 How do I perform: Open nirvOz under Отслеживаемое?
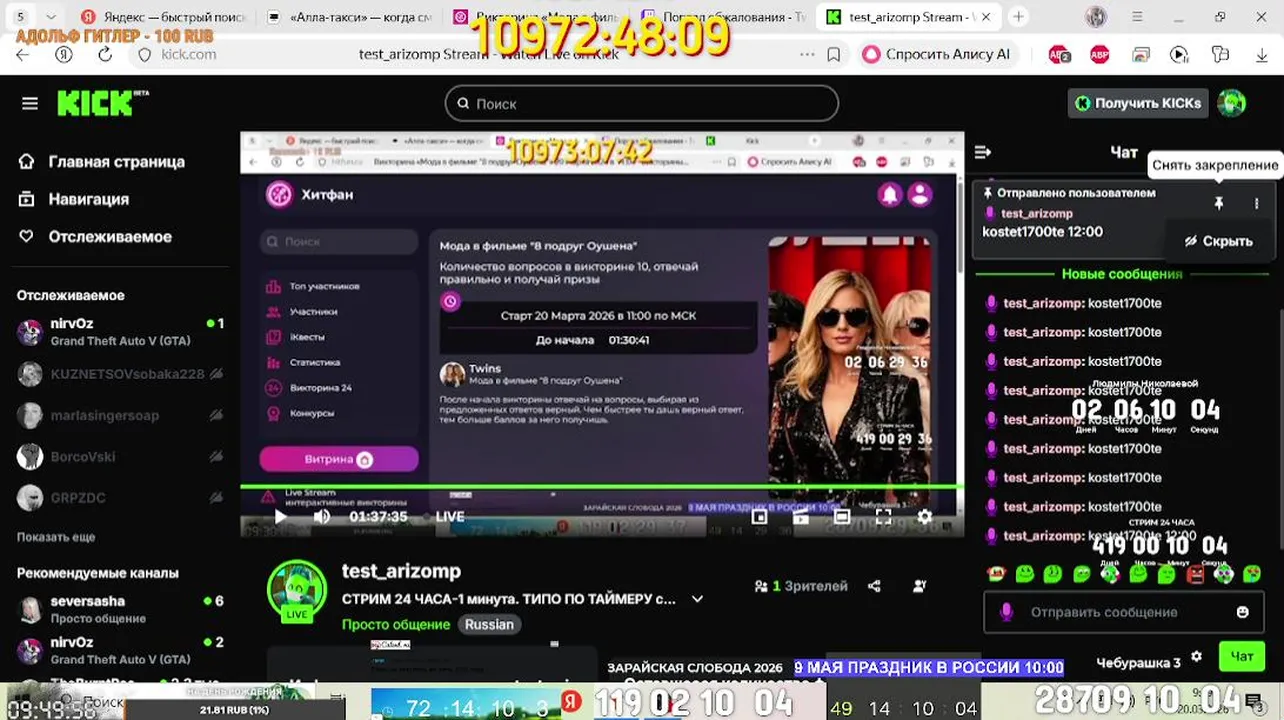tap(120, 332)
